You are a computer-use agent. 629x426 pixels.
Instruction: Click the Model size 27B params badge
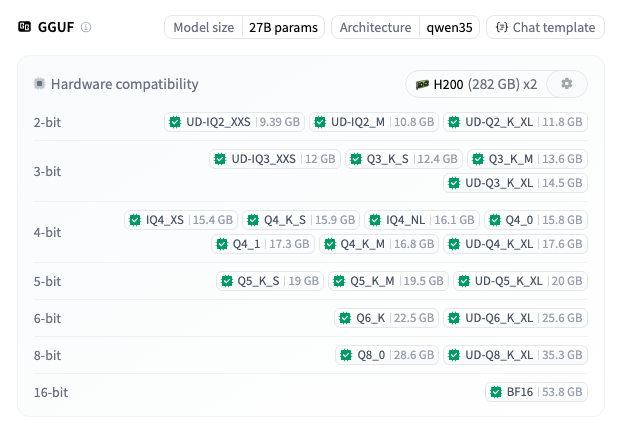[244, 27]
